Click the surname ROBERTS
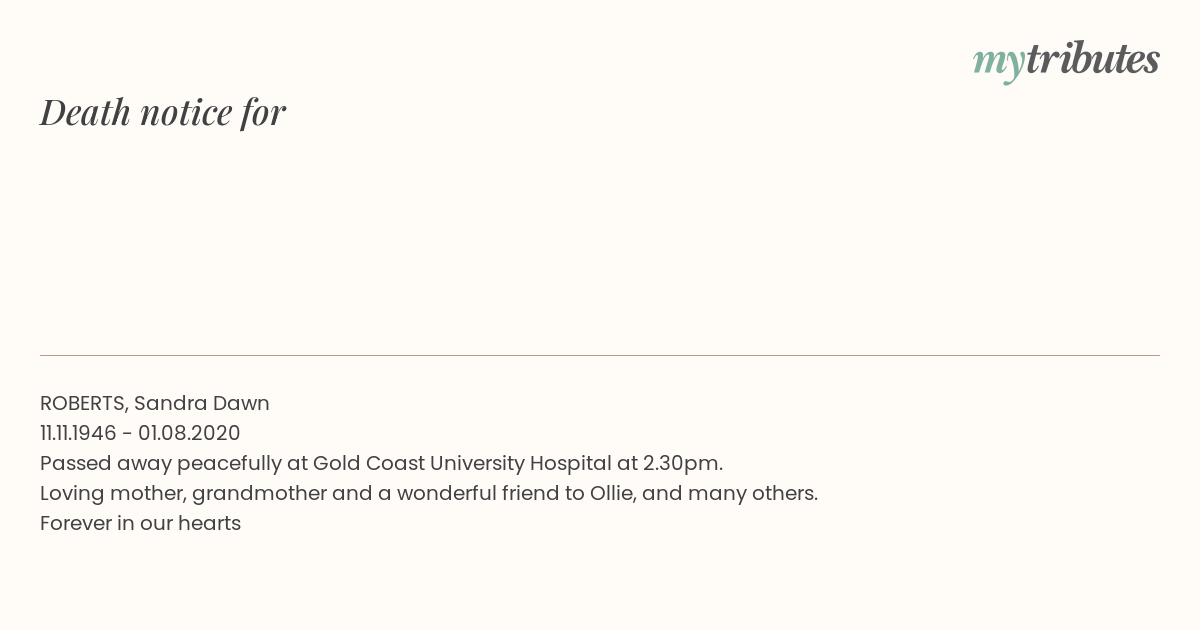 [83, 403]
